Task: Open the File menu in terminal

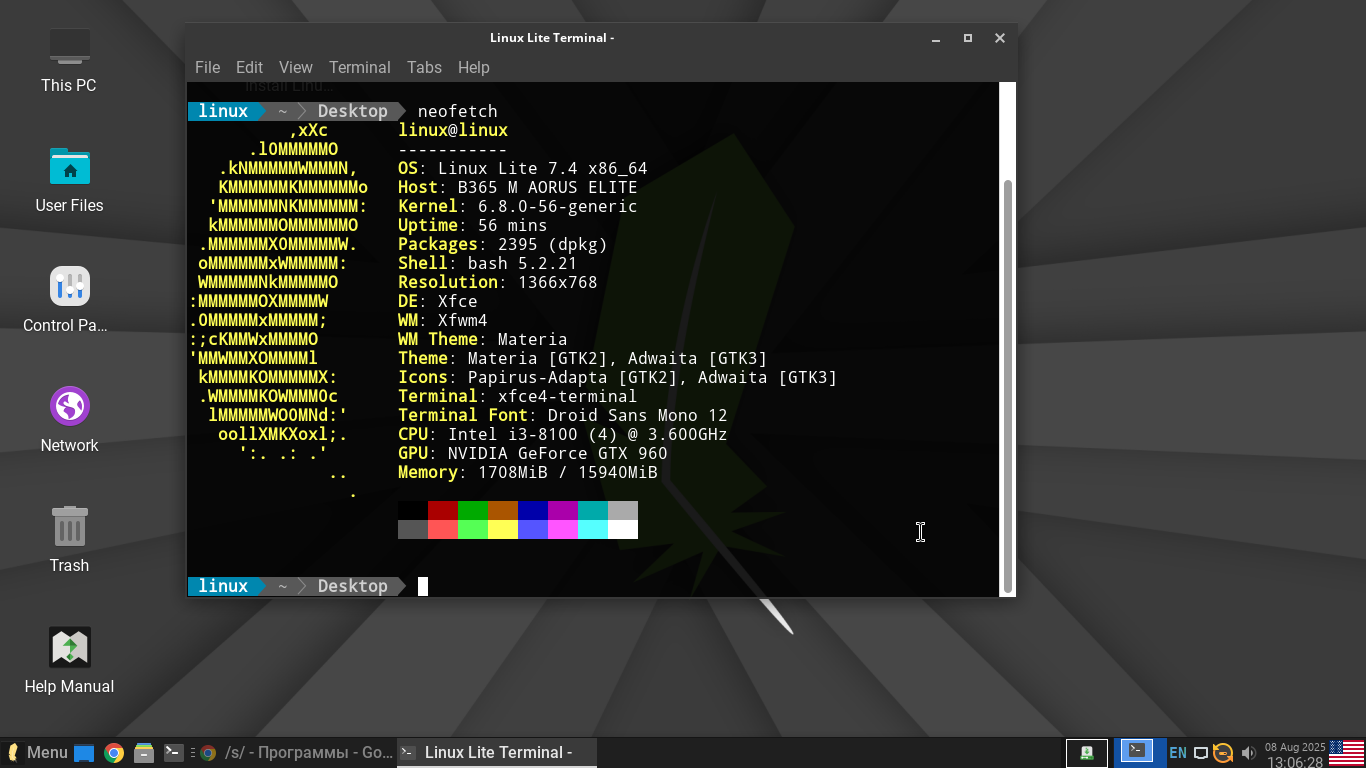Action: pos(208,67)
